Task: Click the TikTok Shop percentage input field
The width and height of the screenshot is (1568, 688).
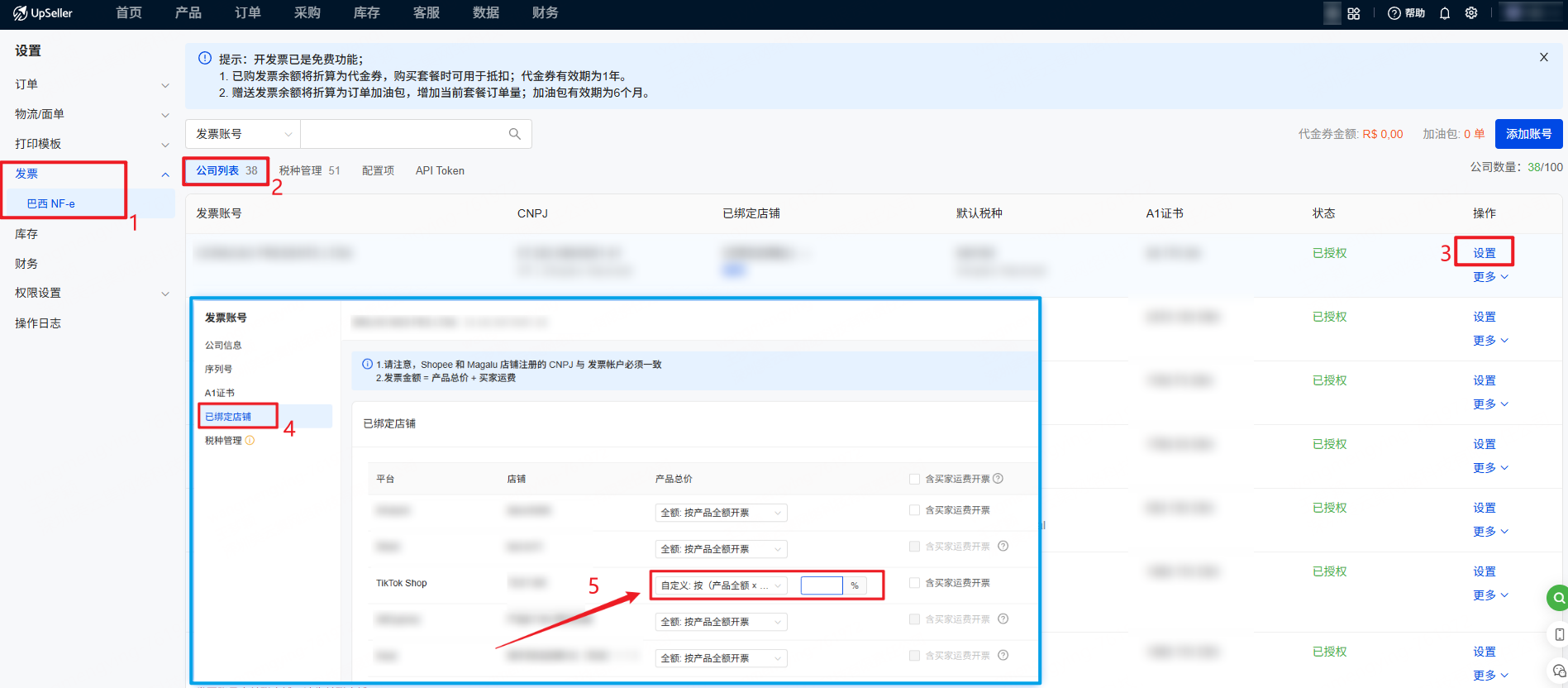Action: [x=821, y=585]
